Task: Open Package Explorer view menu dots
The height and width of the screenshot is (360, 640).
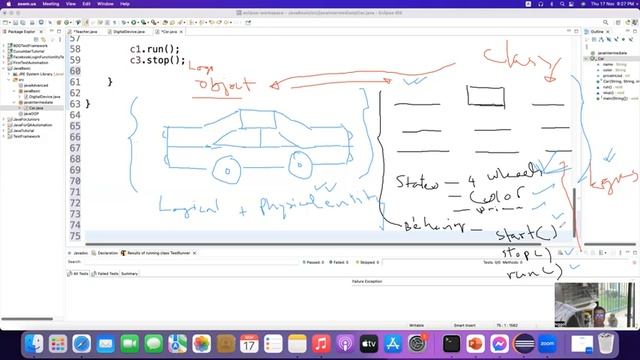Action: 60,39
